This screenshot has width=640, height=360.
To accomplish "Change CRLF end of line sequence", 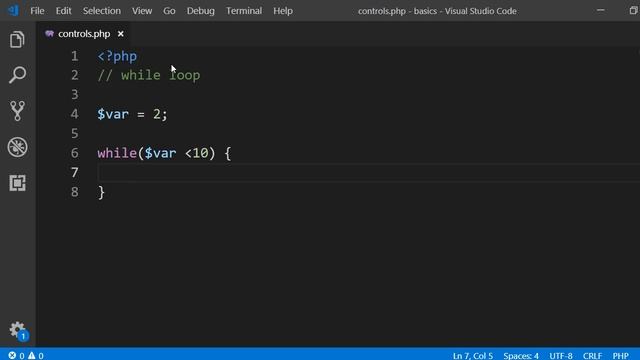I will coord(592,356).
